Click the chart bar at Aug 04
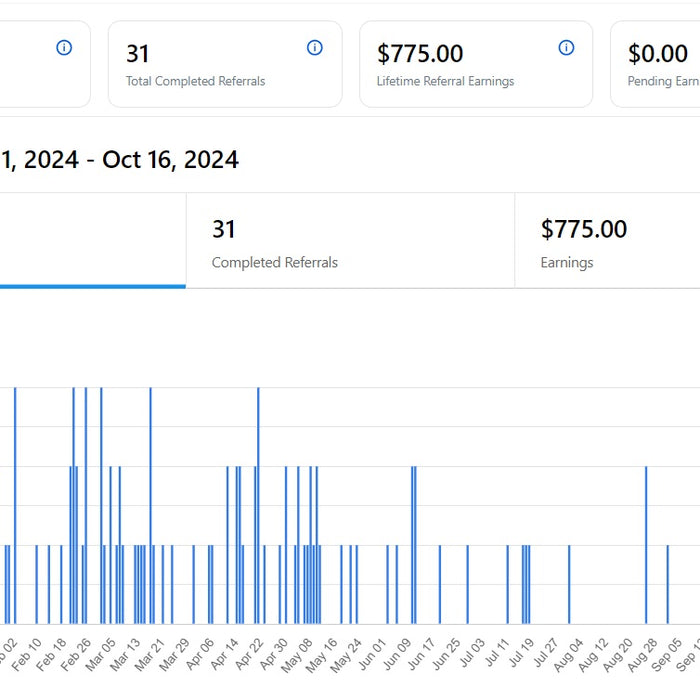This screenshot has height=700, width=700. (569, 584)
